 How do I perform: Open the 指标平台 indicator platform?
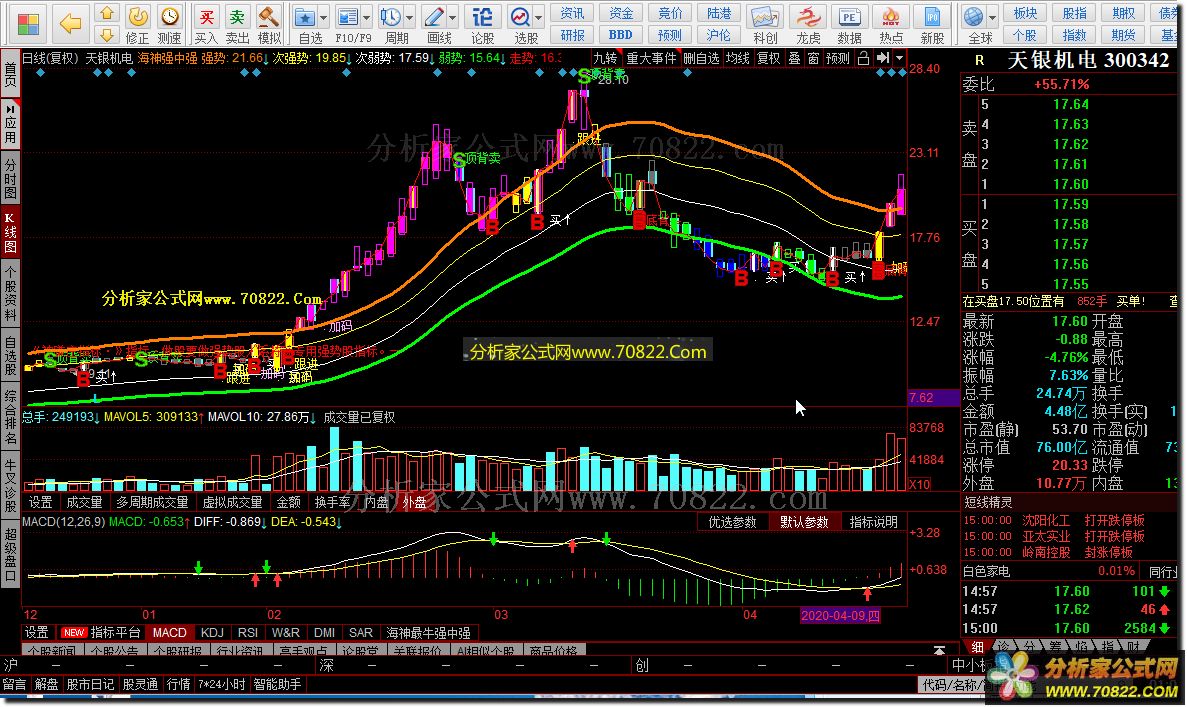(101, 633)
